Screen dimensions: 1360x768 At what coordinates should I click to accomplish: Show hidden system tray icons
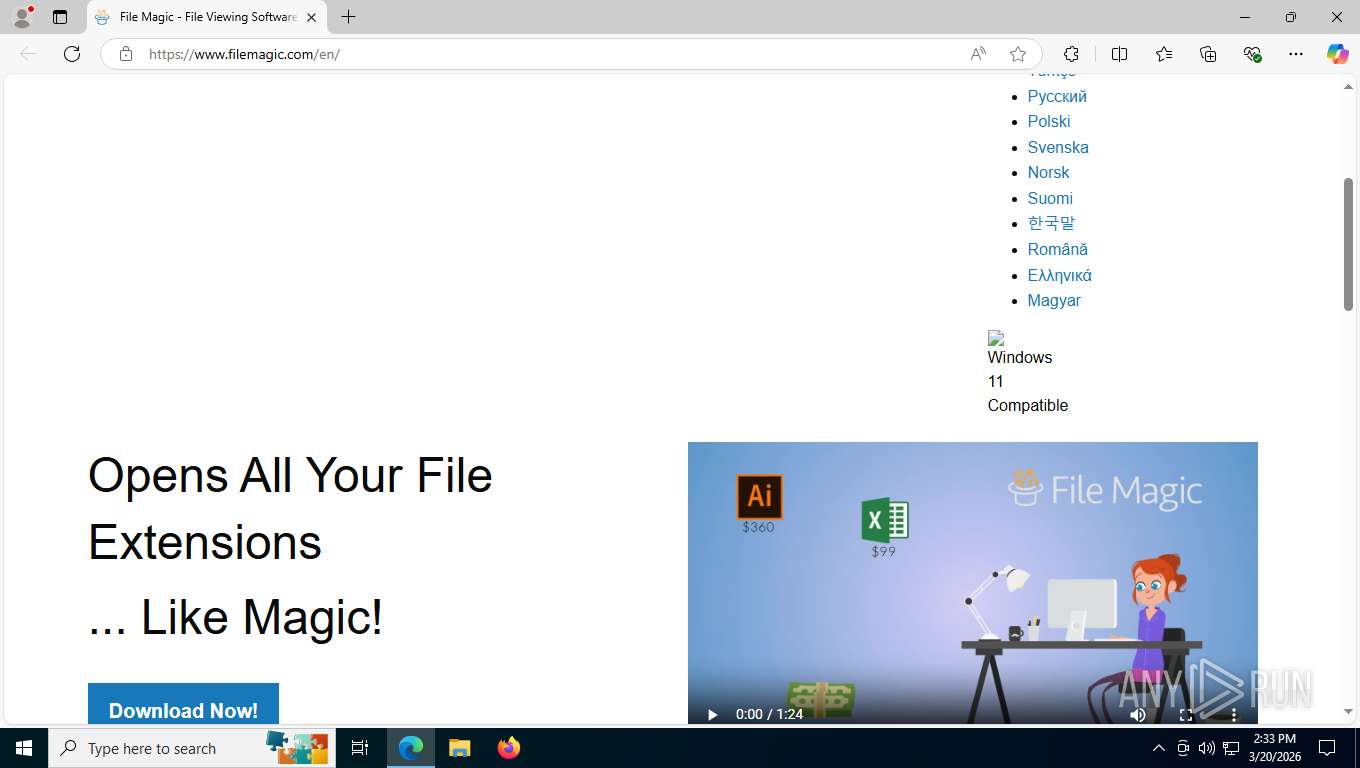click(1158, 748)
